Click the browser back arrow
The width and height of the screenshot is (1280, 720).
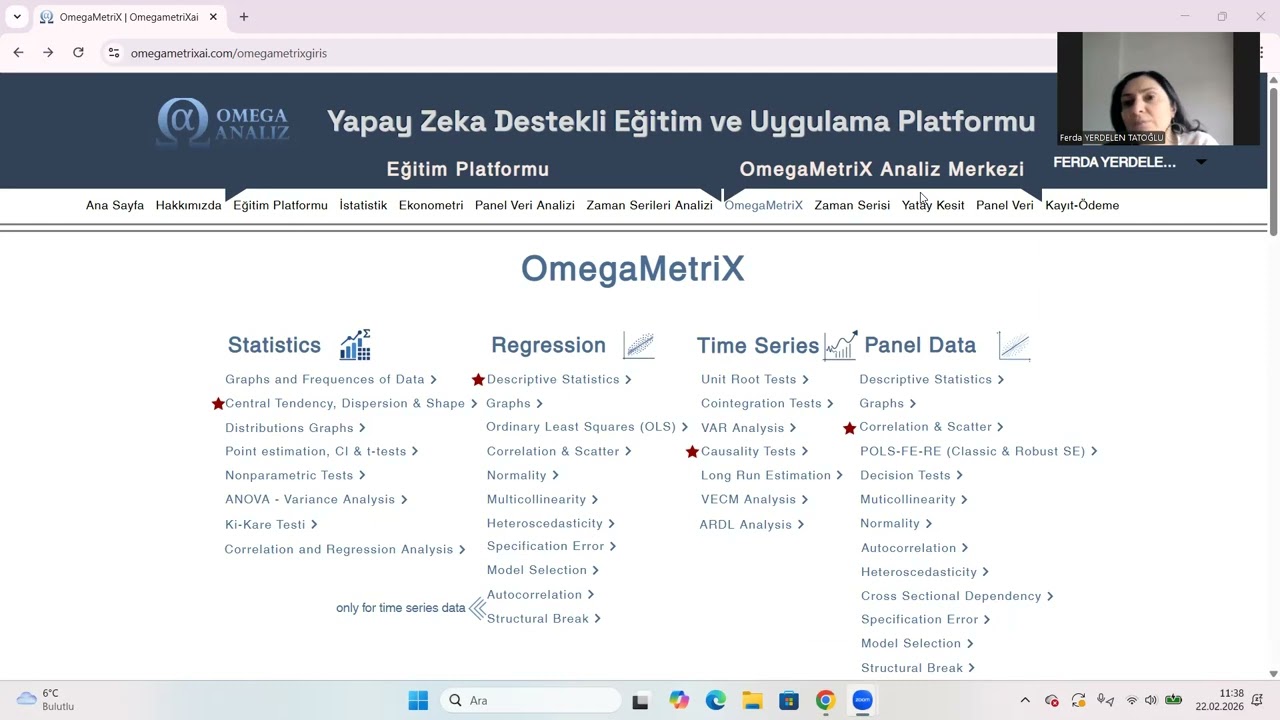click(x=18, y=53)
